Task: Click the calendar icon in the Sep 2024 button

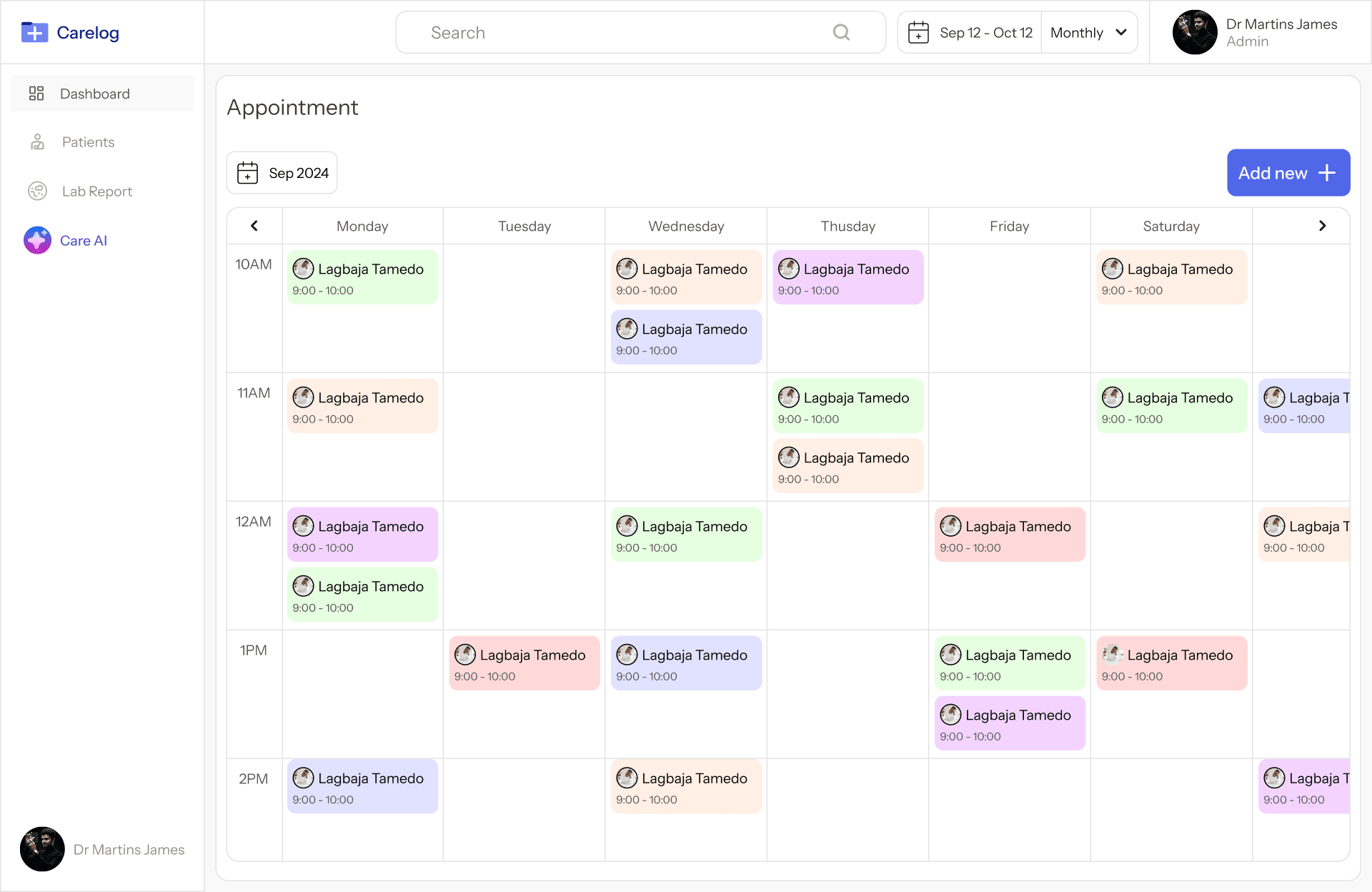Action: coord(247,173)
